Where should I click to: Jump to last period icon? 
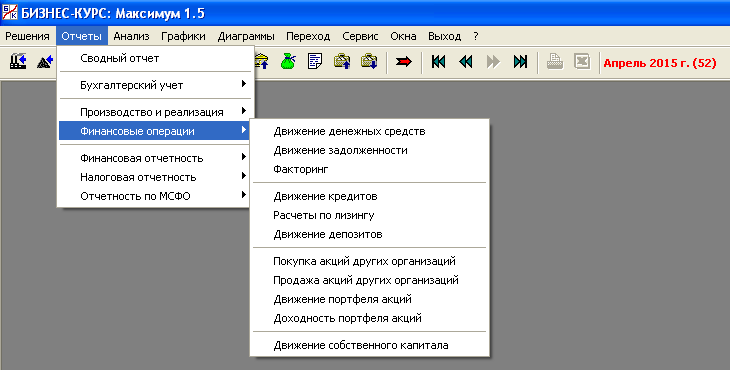click(x=520, y=61)
